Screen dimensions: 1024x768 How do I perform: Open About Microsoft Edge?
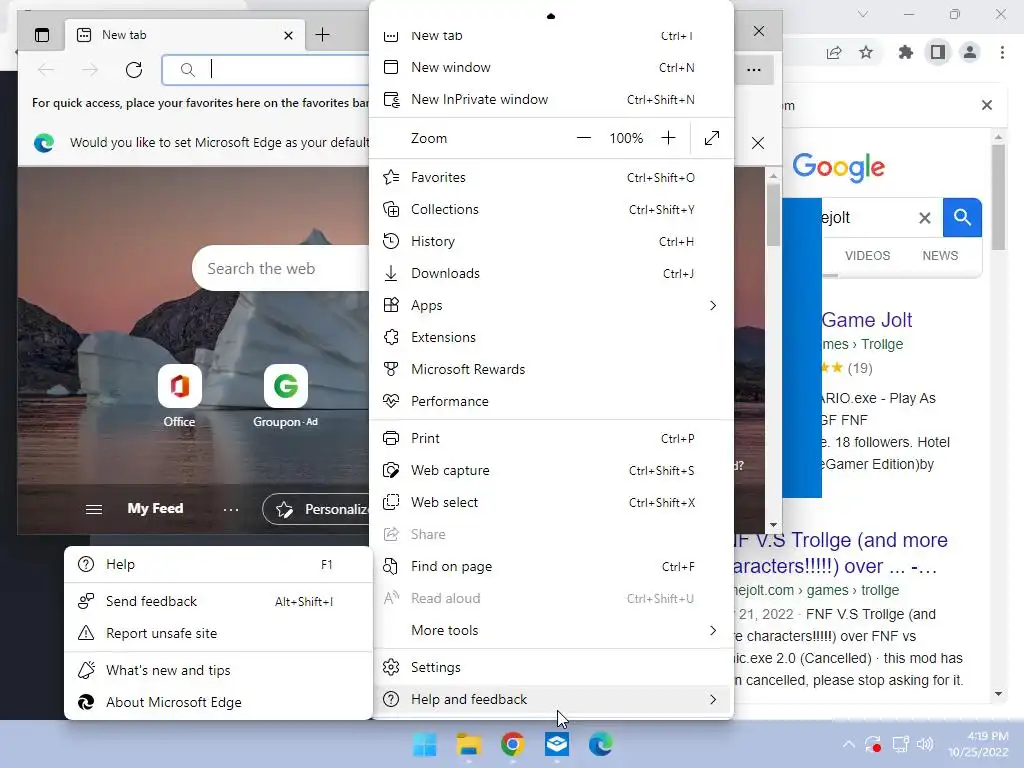pyautogui.click(x=218, y=702)
